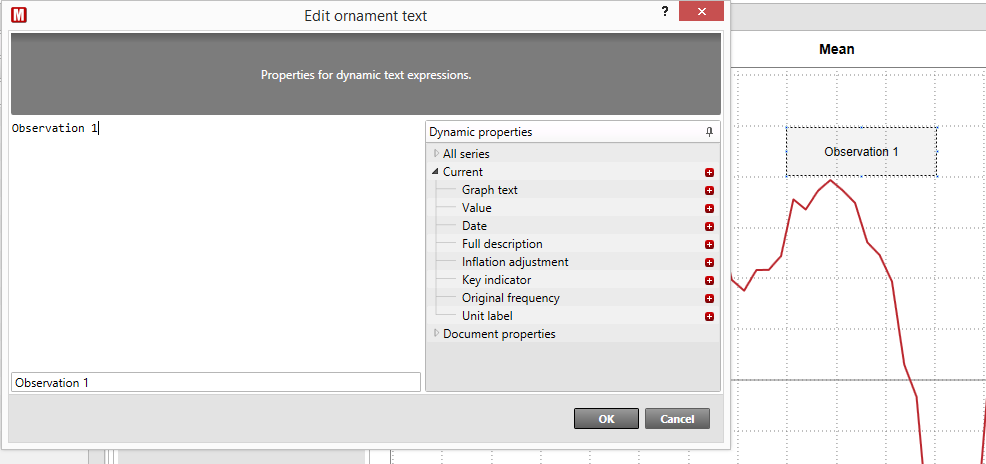Select the Unit label tree item

pos(487,316)
